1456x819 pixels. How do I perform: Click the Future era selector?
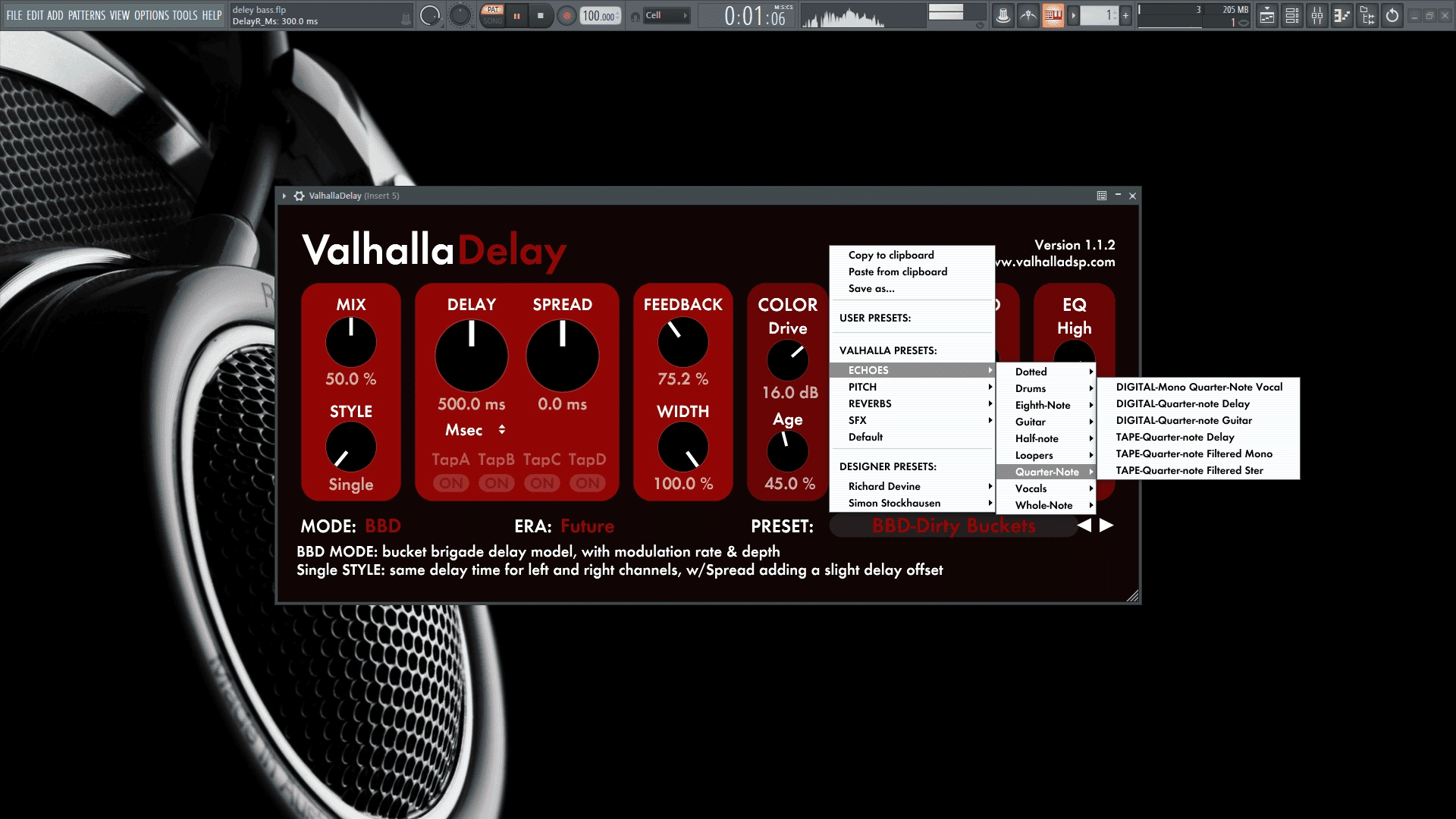[588, 526]
